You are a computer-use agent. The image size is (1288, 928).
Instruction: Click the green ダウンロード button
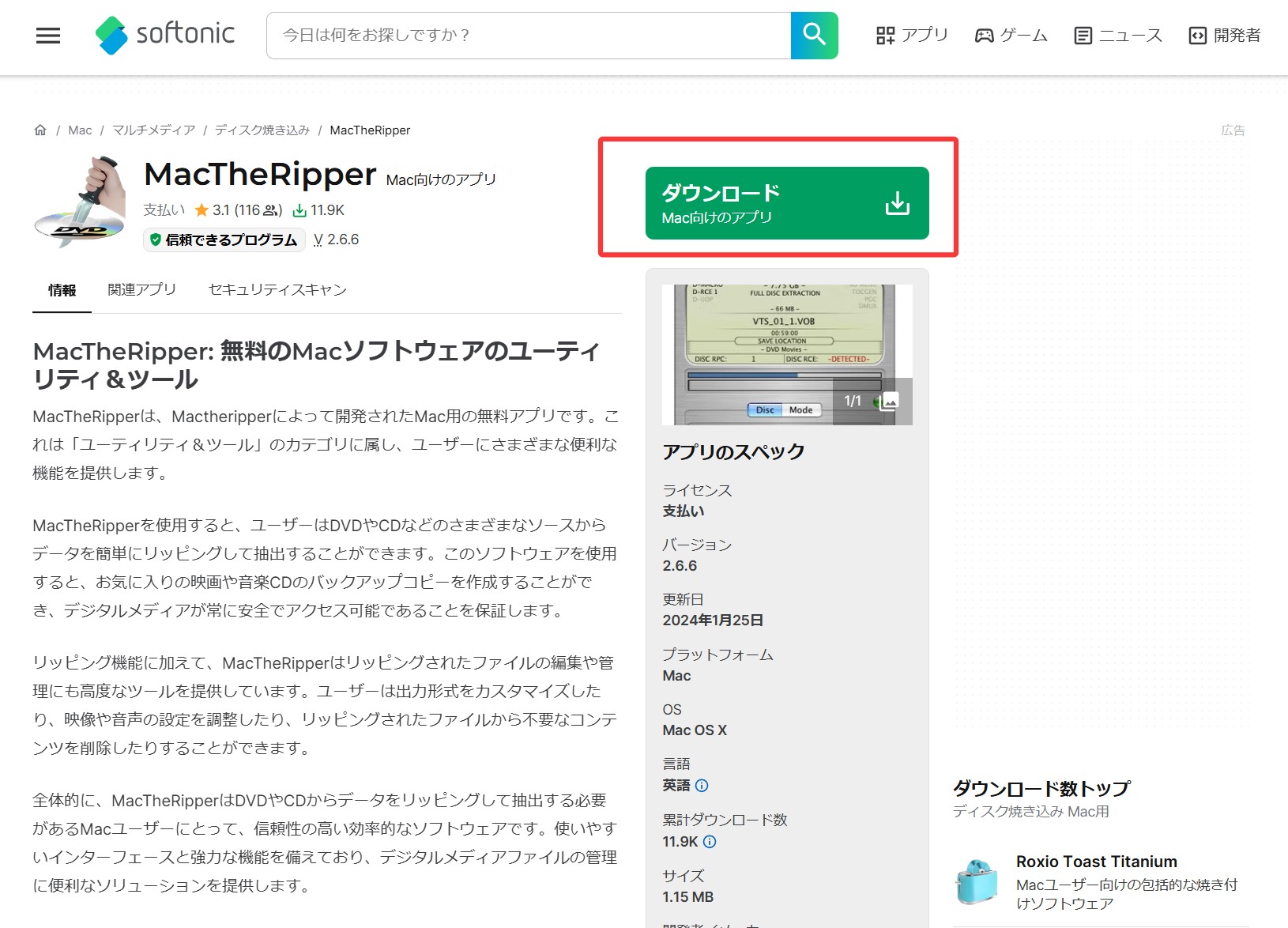coord(786,203)
